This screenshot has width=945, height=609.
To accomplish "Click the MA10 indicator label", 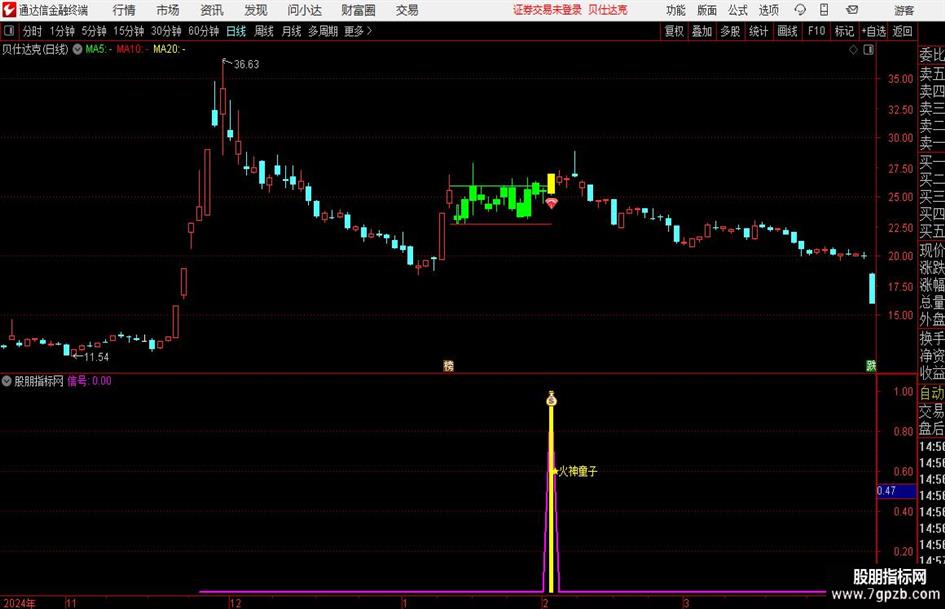I will [131, 49].
